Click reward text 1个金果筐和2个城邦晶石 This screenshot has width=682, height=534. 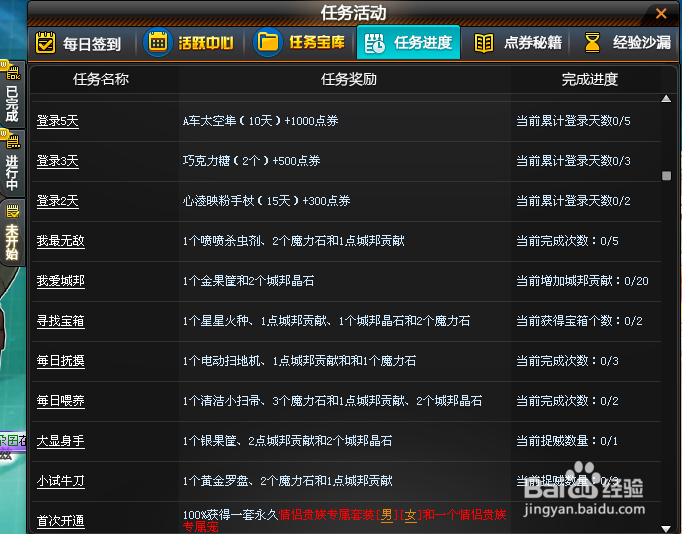click(x=248, y=281)
